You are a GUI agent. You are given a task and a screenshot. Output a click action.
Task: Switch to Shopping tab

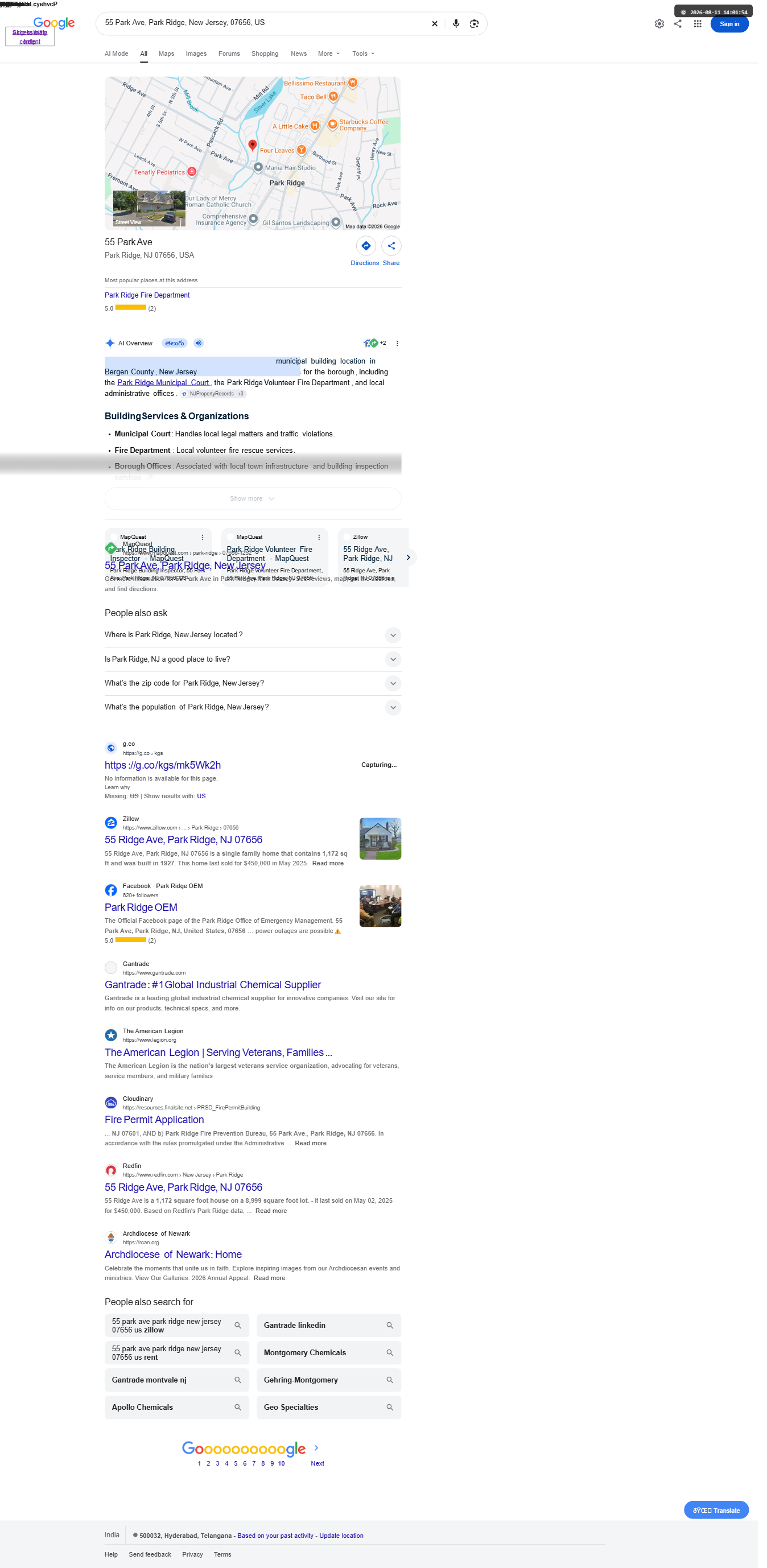point(265,53)
